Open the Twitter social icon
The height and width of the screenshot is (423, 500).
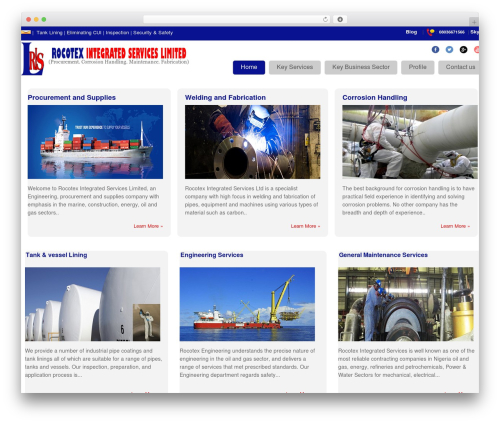tap(449, 49)
